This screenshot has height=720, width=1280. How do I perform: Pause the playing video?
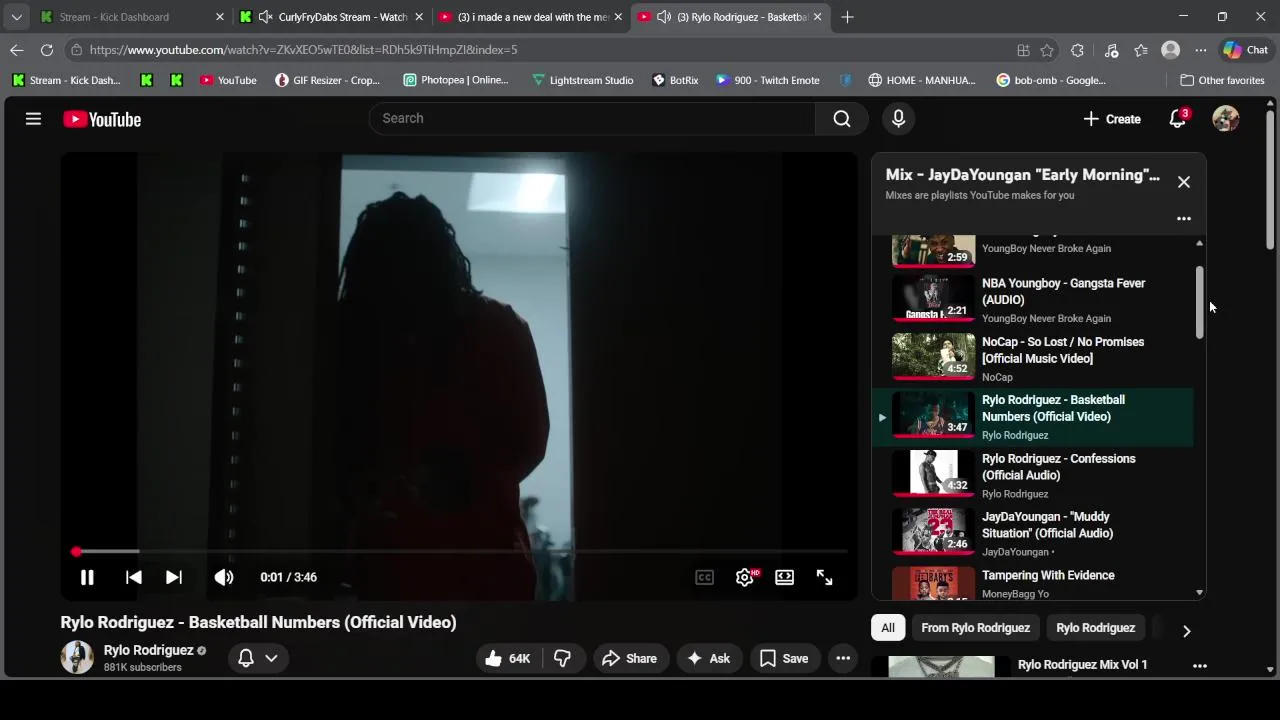(87, 577)
